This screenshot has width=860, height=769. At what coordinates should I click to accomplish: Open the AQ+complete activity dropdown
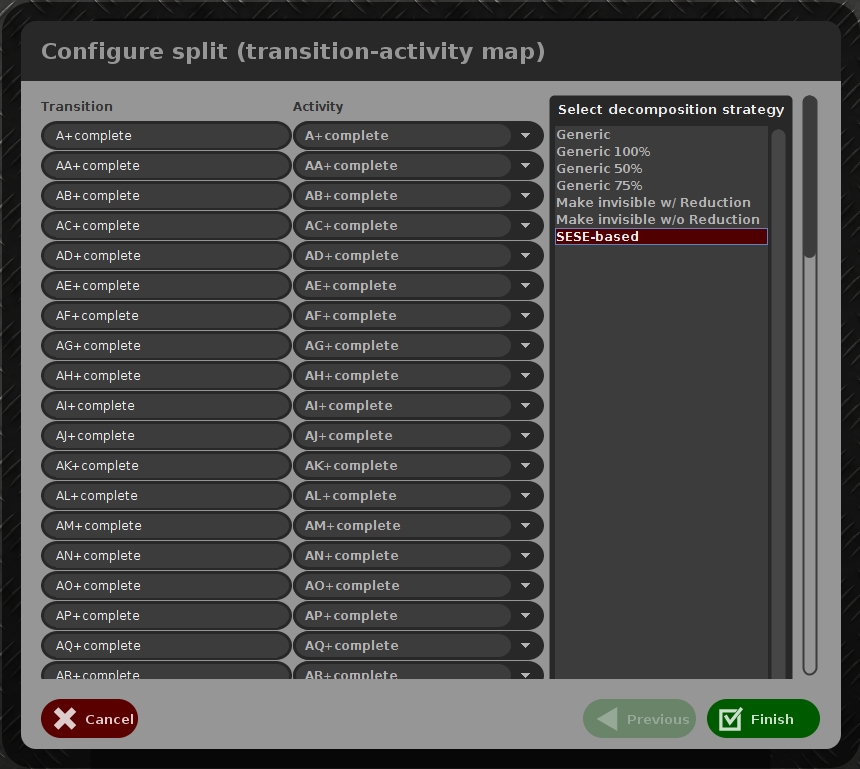pos(525,645)
